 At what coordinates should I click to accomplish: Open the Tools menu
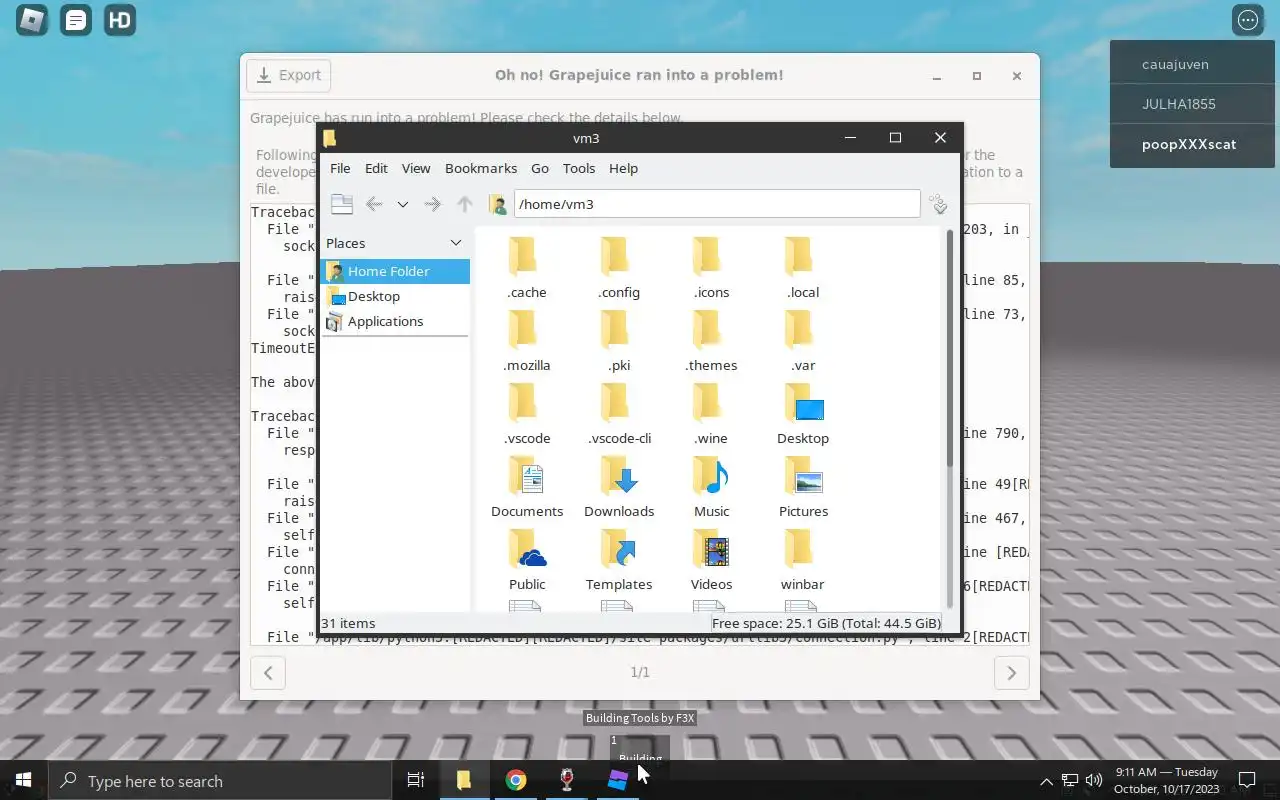pyautogui.click(x=579, y=168)
